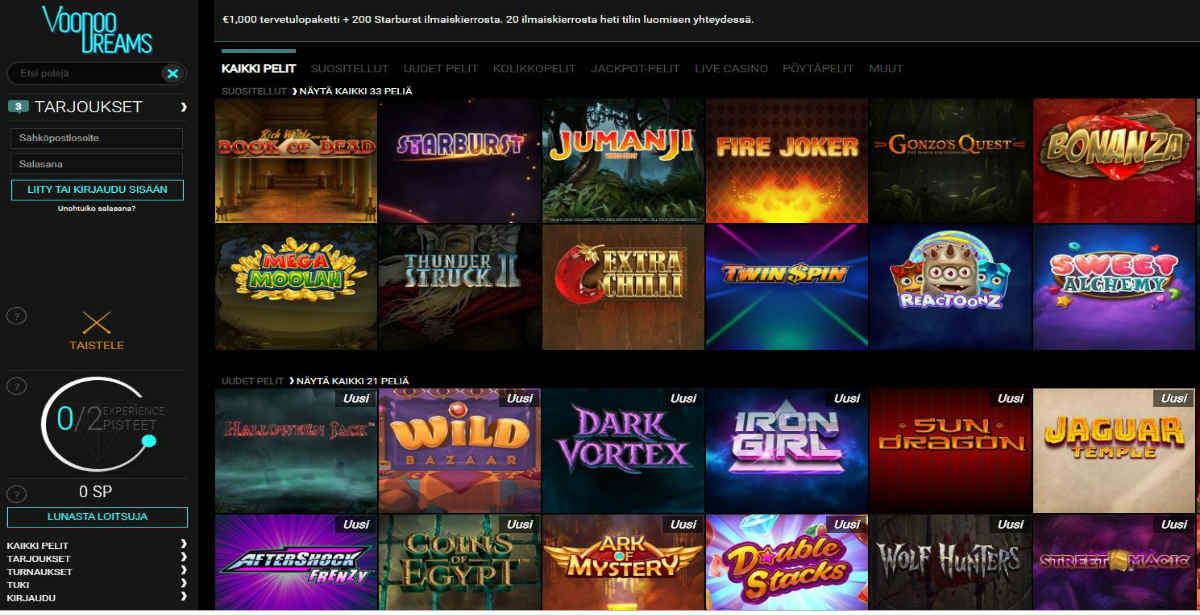This screenshot has height=615, width=1200.
Task: Click the Taistele label
Action: 97,345
